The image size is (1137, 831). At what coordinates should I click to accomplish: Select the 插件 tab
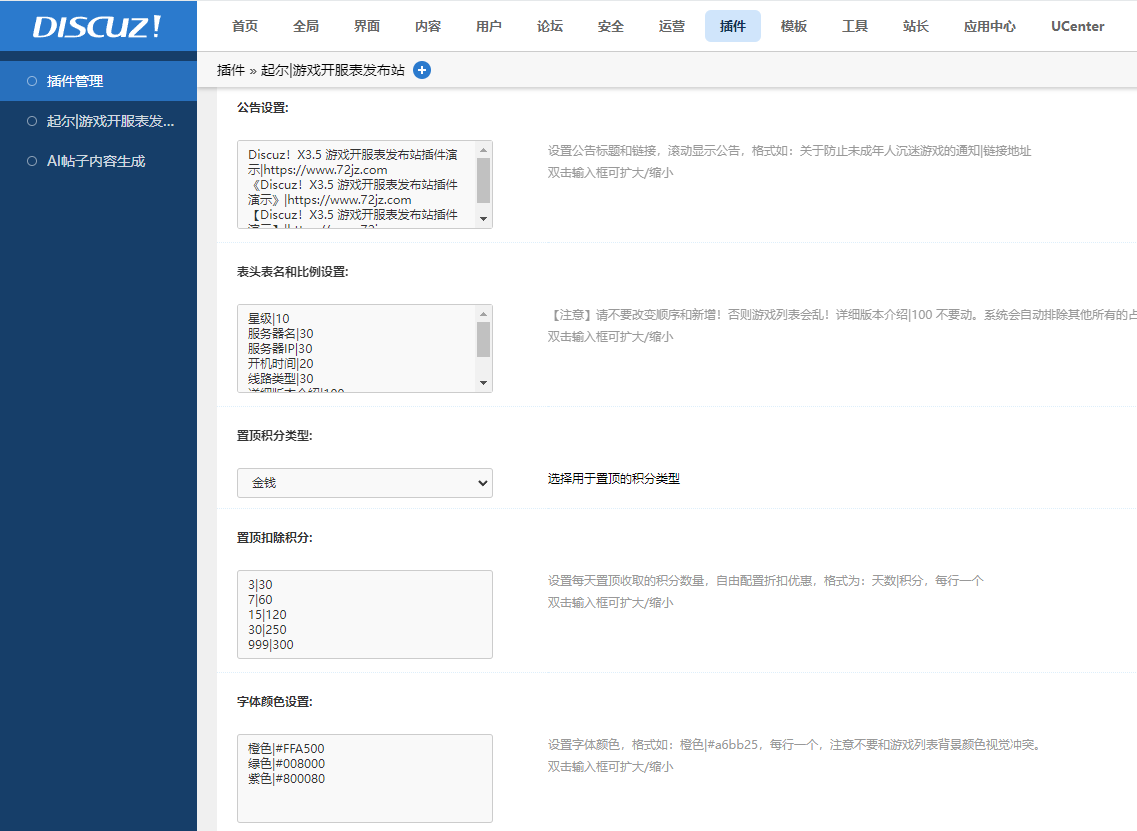[732, 26]
